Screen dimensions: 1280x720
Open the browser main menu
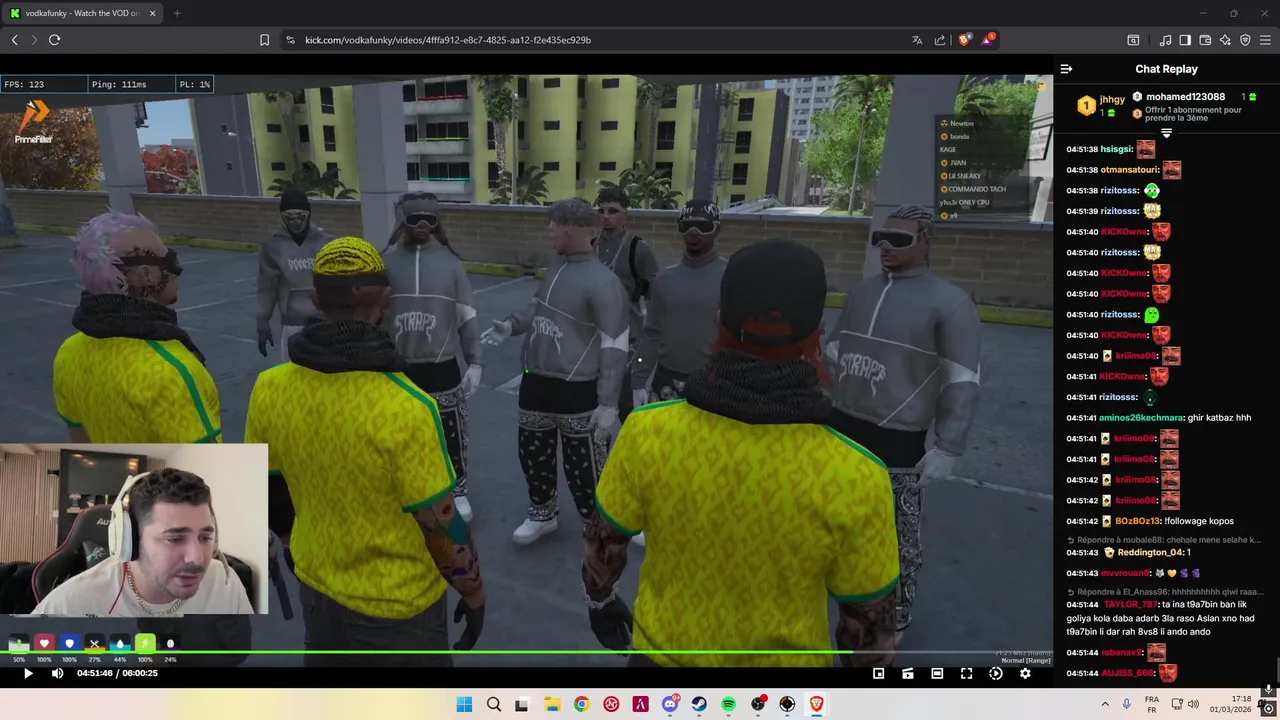tap(1266, 40)
